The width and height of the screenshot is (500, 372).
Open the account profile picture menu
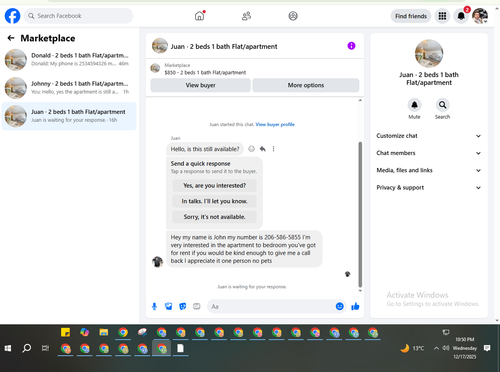(x=480, y=16)
